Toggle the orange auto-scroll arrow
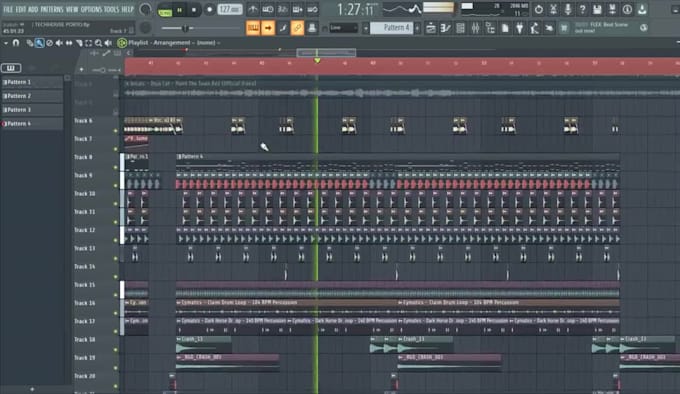Screen dimensions: 680x394 268,28
